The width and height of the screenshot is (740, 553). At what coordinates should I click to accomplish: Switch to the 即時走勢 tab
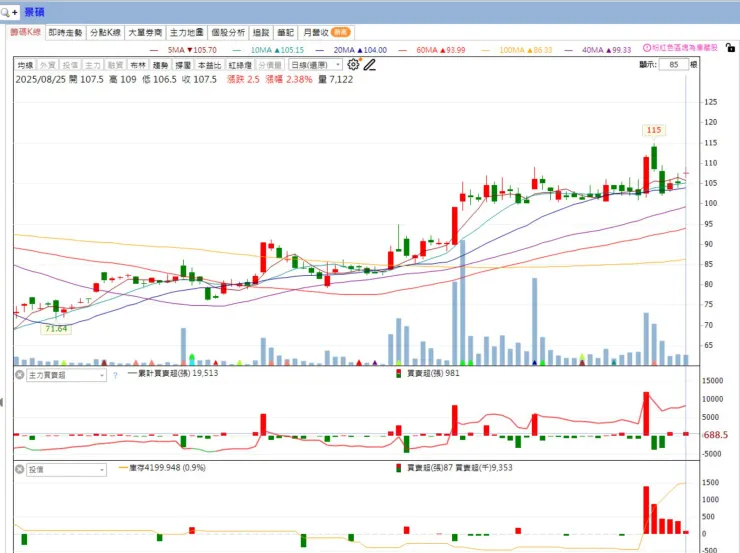point(66,33)
